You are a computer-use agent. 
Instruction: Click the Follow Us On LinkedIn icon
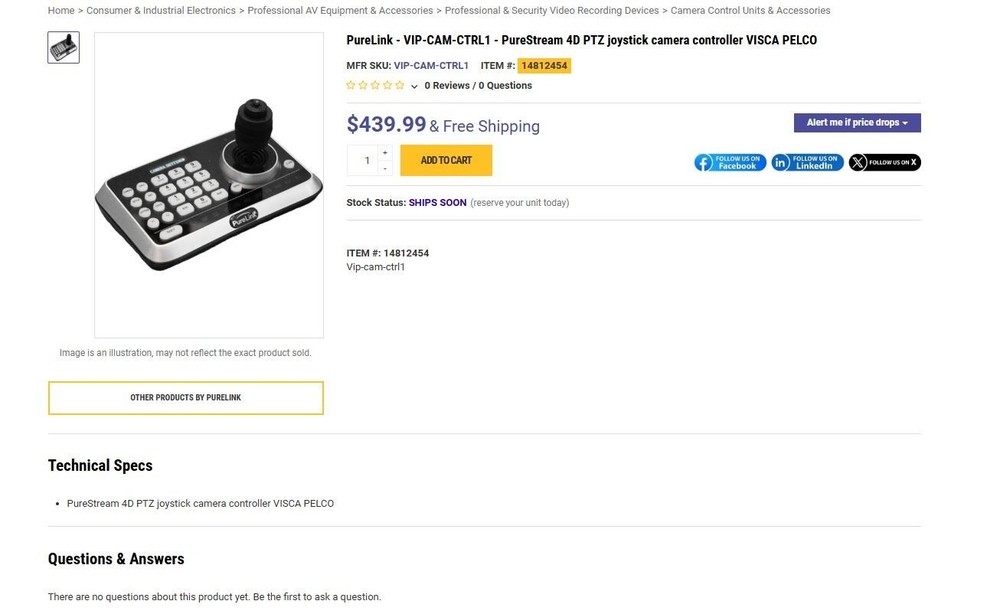(807, 162)
